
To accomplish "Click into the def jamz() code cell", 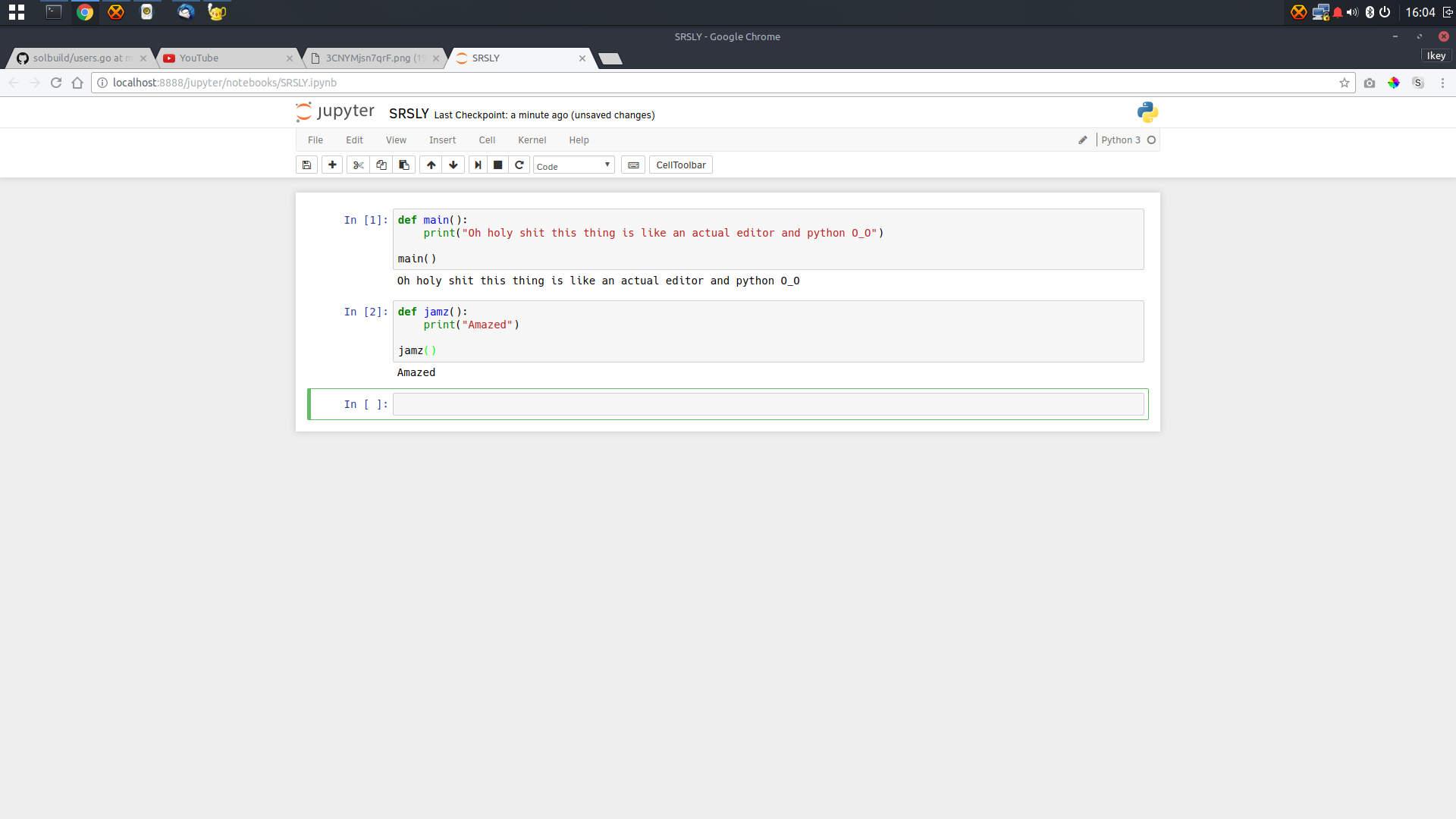I will coord(768,331).
